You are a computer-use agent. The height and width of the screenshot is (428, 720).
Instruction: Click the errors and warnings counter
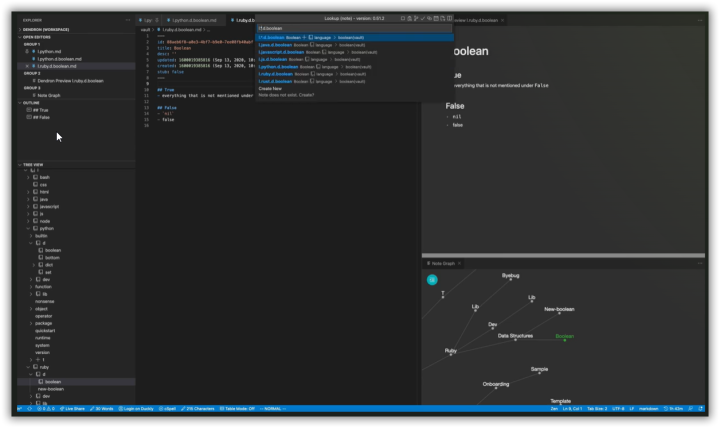click(45, 409)
